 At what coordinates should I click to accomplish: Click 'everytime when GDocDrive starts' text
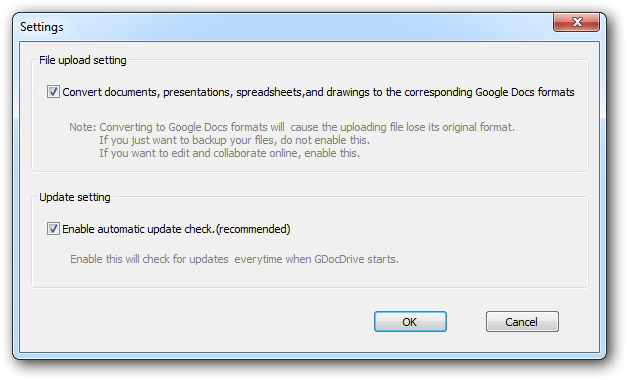[x=316, y=259]
